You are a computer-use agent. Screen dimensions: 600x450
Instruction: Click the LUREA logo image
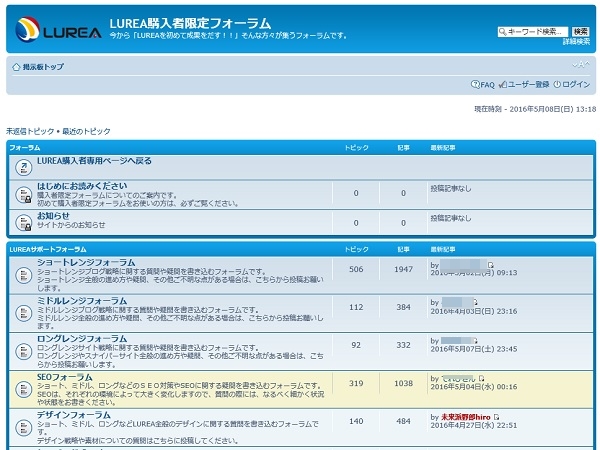click(58, 29)
